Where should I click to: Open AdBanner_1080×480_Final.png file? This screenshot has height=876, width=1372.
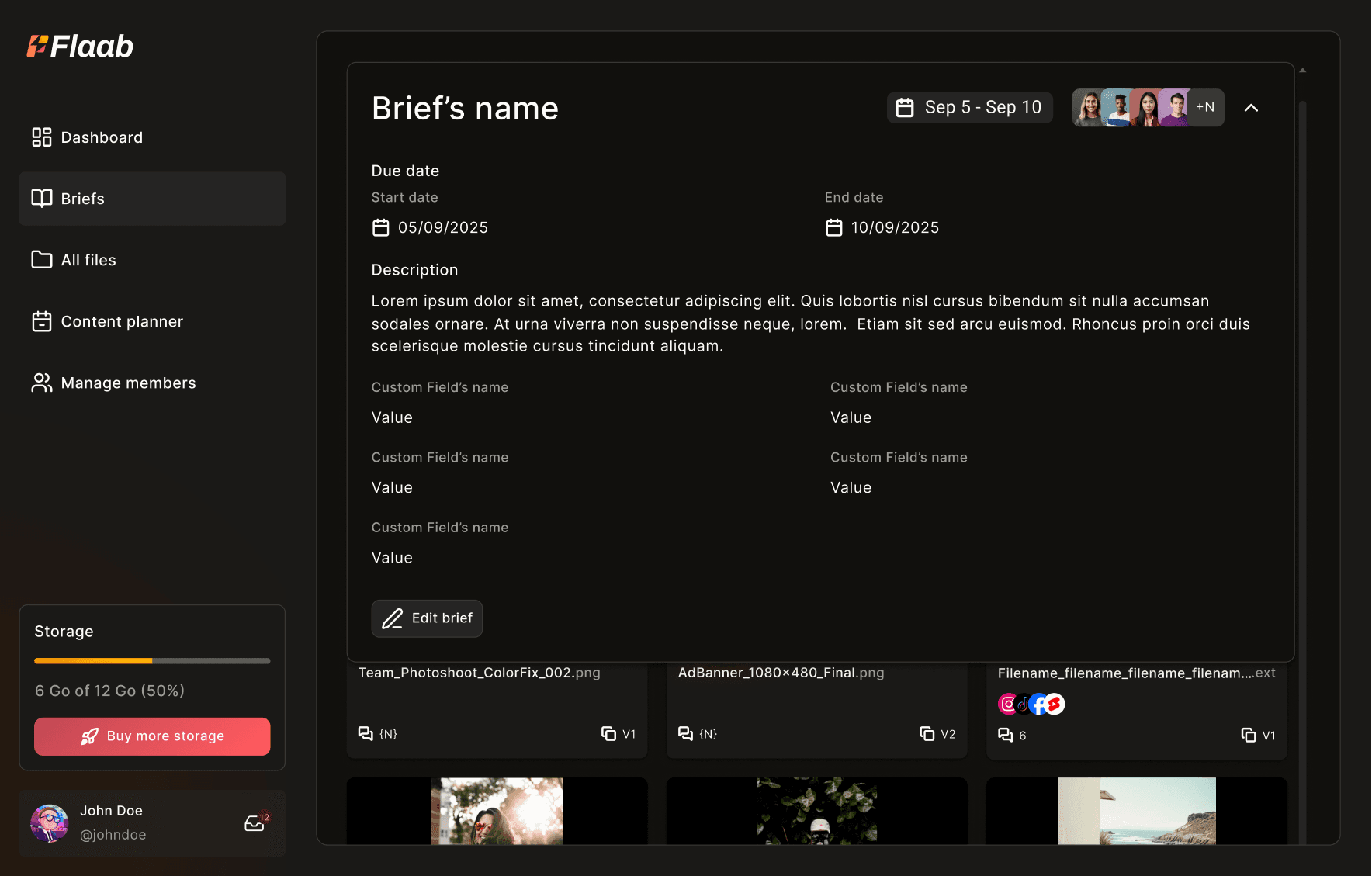781,673
